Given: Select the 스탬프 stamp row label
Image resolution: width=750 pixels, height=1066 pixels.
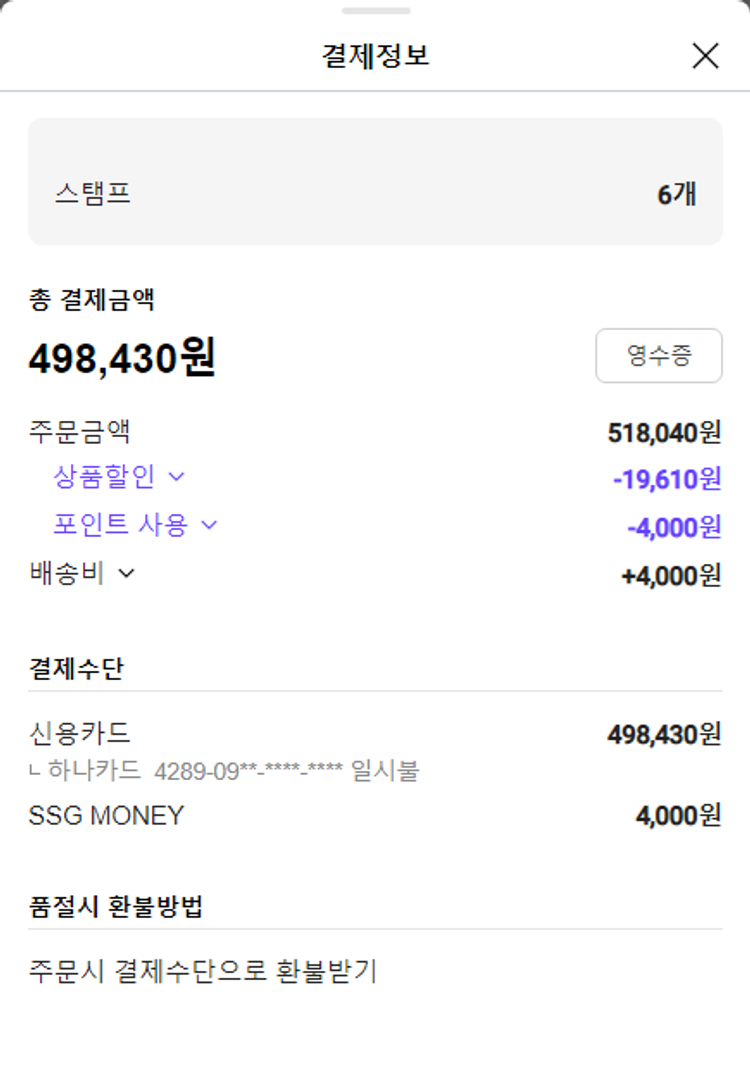Looking at the screenshot, I should coord(93,193).
